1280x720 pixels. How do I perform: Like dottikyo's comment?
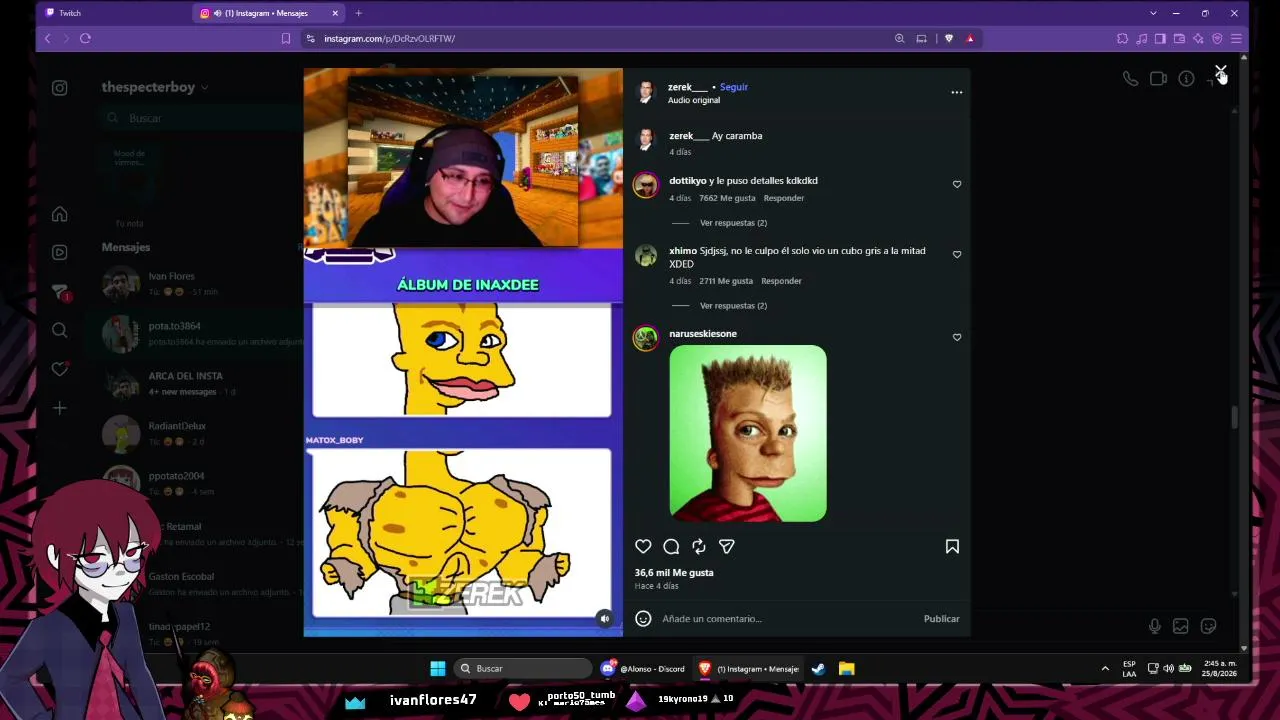957,184
